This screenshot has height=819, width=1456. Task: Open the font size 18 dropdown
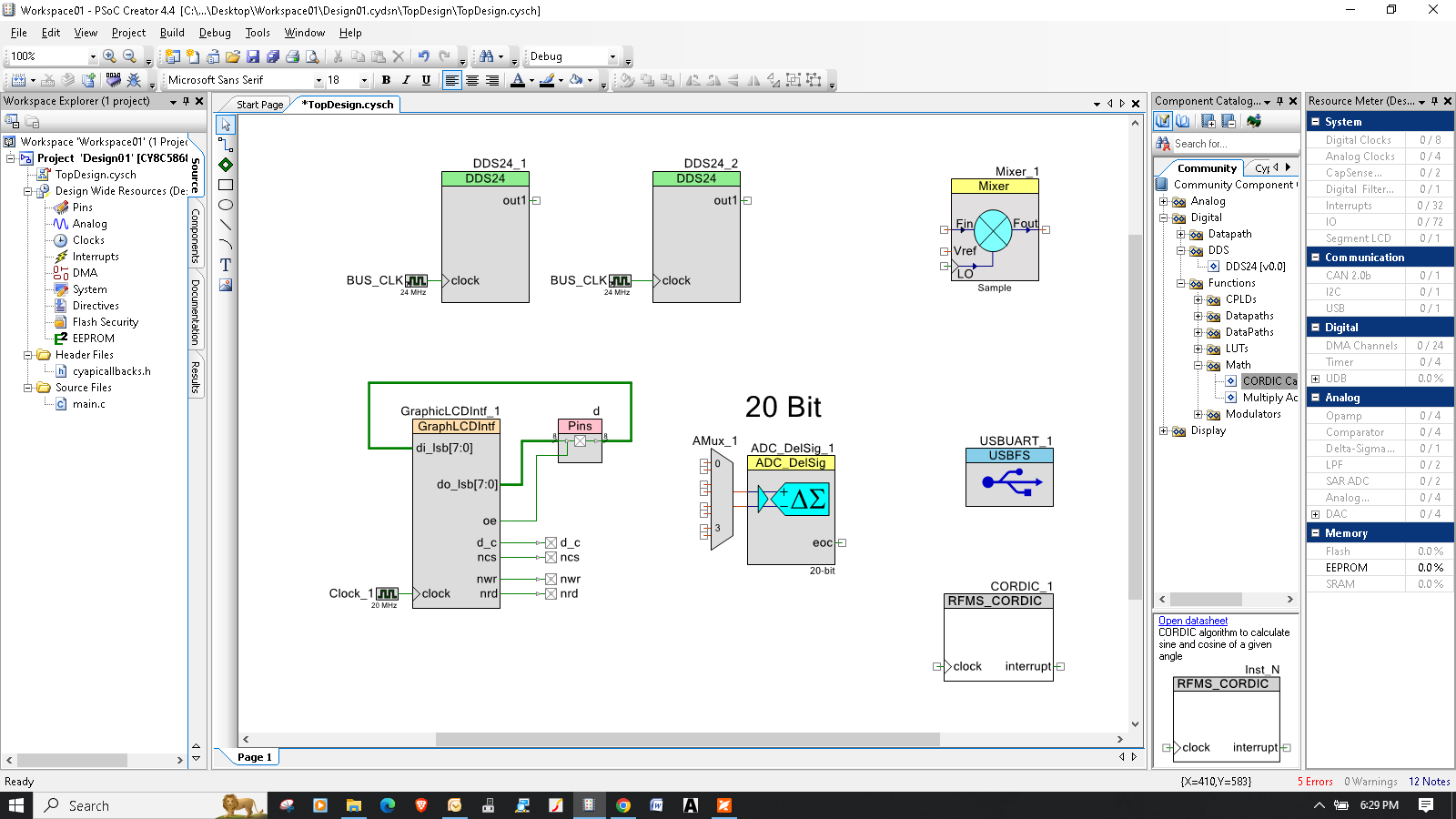coord(364,80)
